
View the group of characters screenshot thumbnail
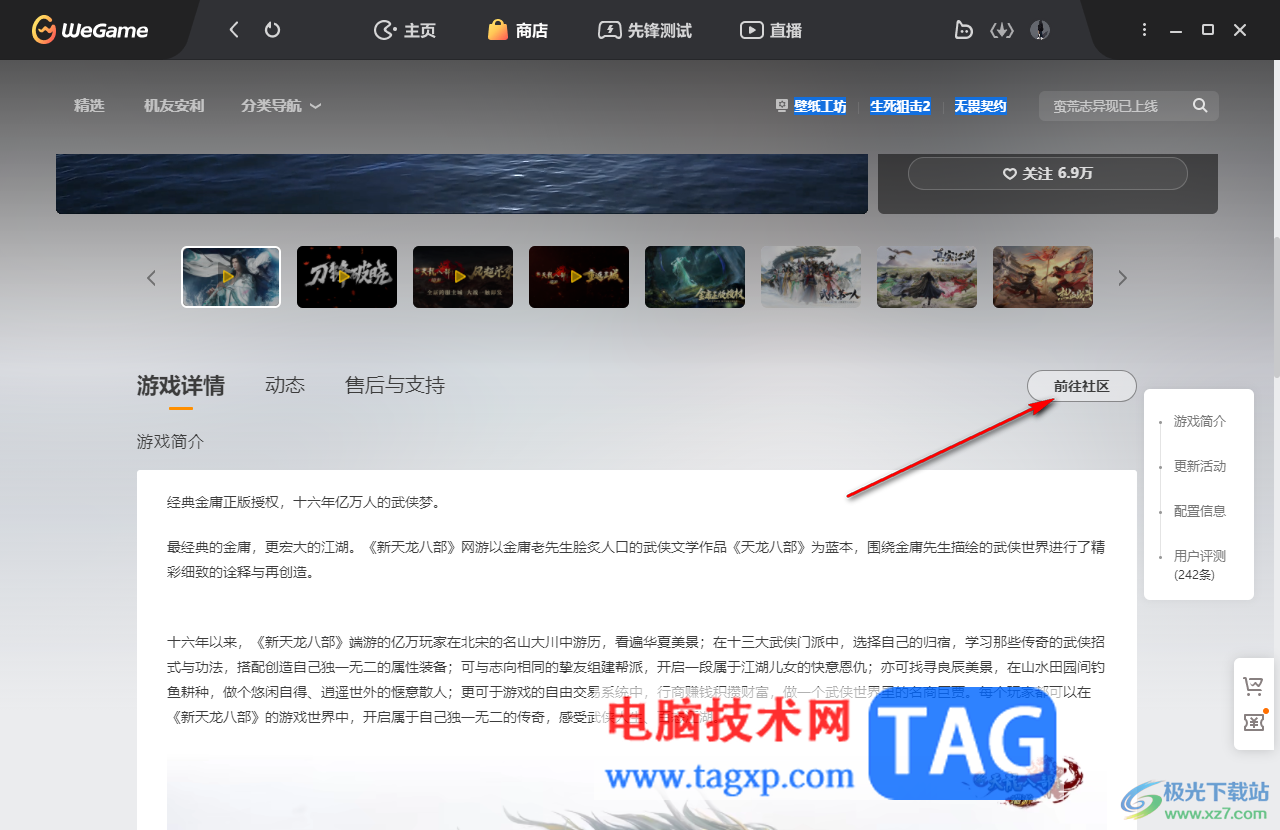[811, 277]
